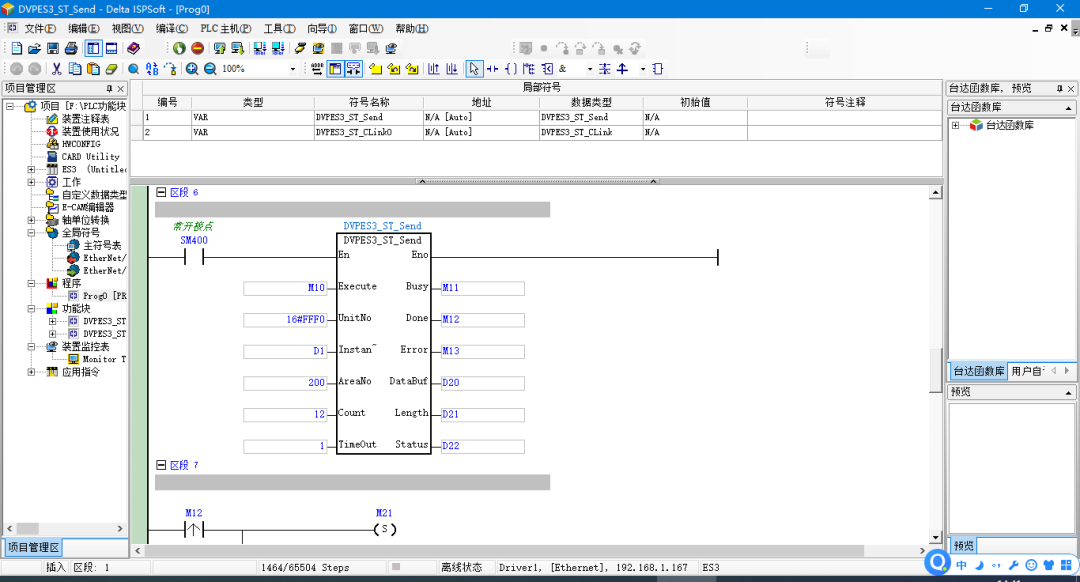Click the M21 set coil
Screen dimensions: 1080x582
pos(384,529)
